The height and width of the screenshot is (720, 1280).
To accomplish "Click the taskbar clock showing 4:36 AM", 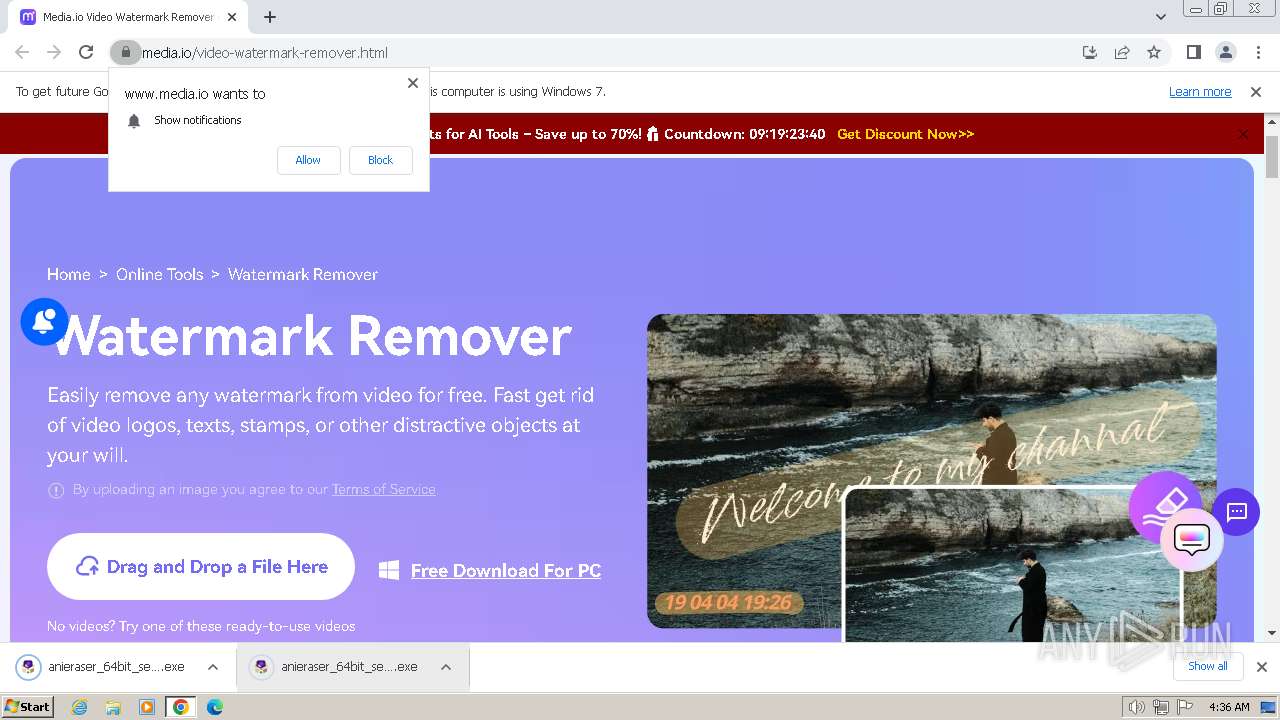I will click(1229, 707).
